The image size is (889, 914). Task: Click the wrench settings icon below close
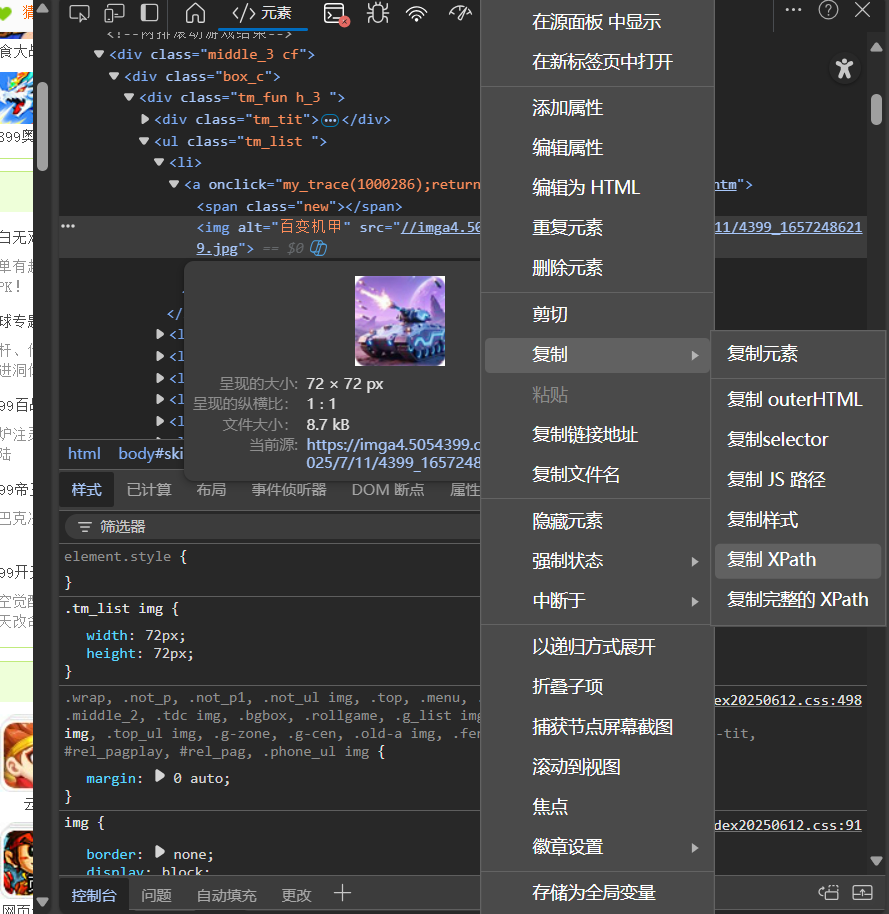[x=845, y=68]
